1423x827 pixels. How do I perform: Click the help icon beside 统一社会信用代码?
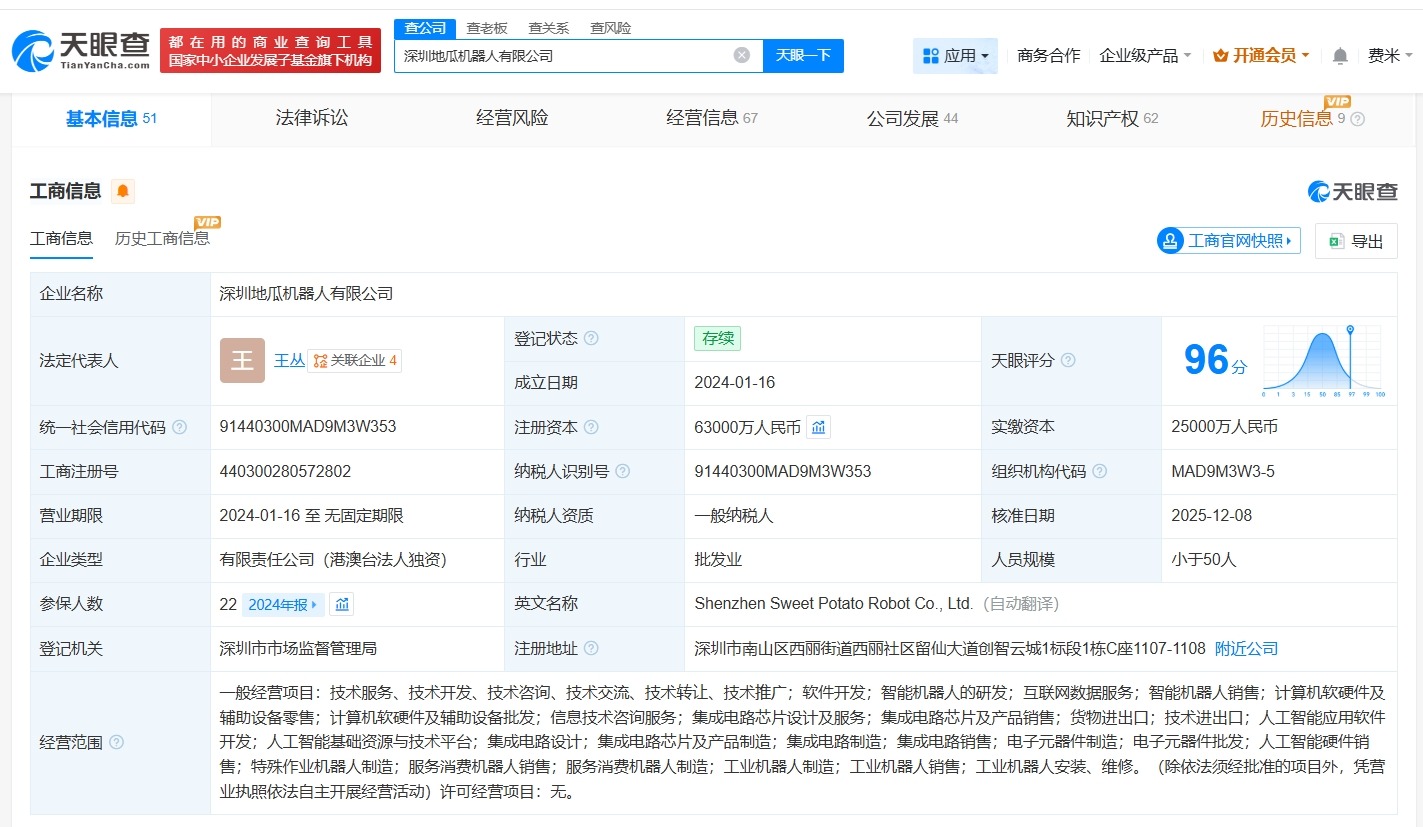(x=178, y=427)
